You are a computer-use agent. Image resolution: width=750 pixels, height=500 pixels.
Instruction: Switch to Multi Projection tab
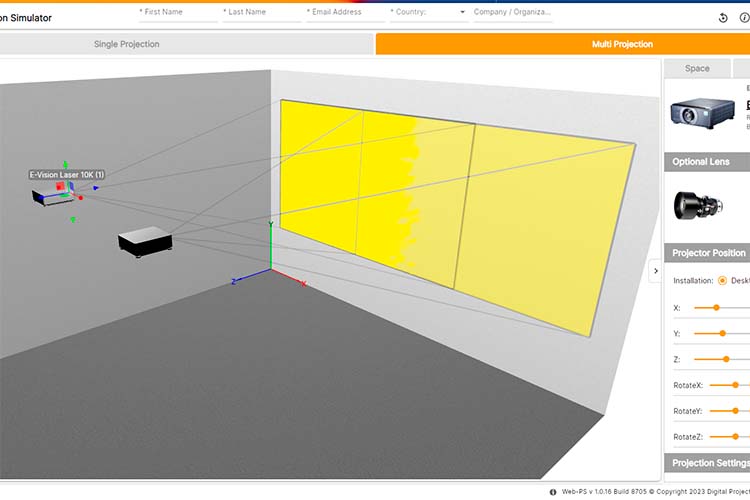click(x=563, y=44)
